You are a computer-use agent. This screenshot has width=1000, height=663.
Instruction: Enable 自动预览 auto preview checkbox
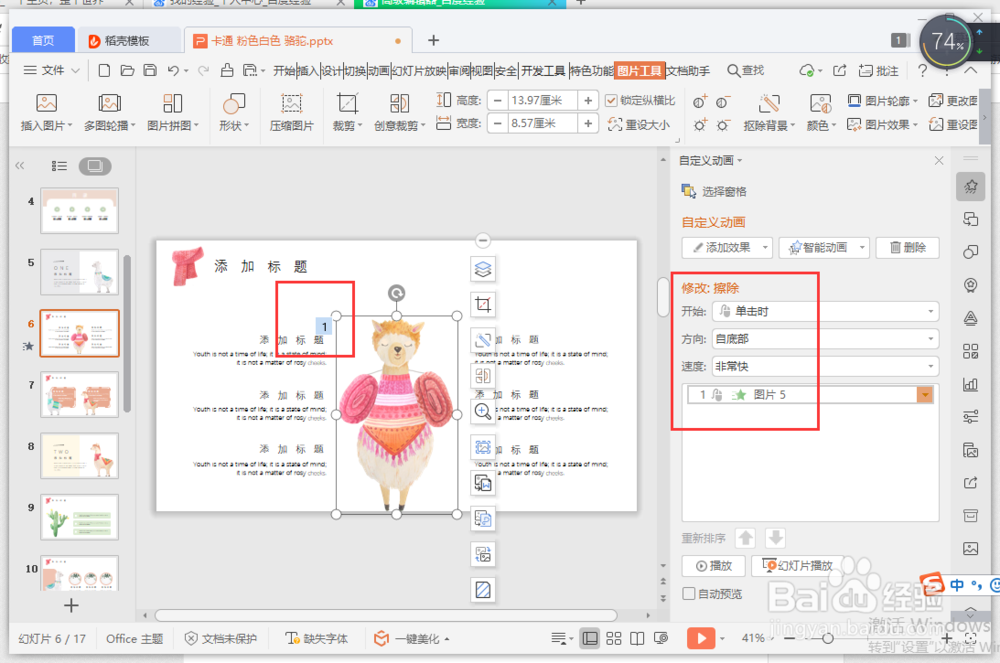pos(689,594)
